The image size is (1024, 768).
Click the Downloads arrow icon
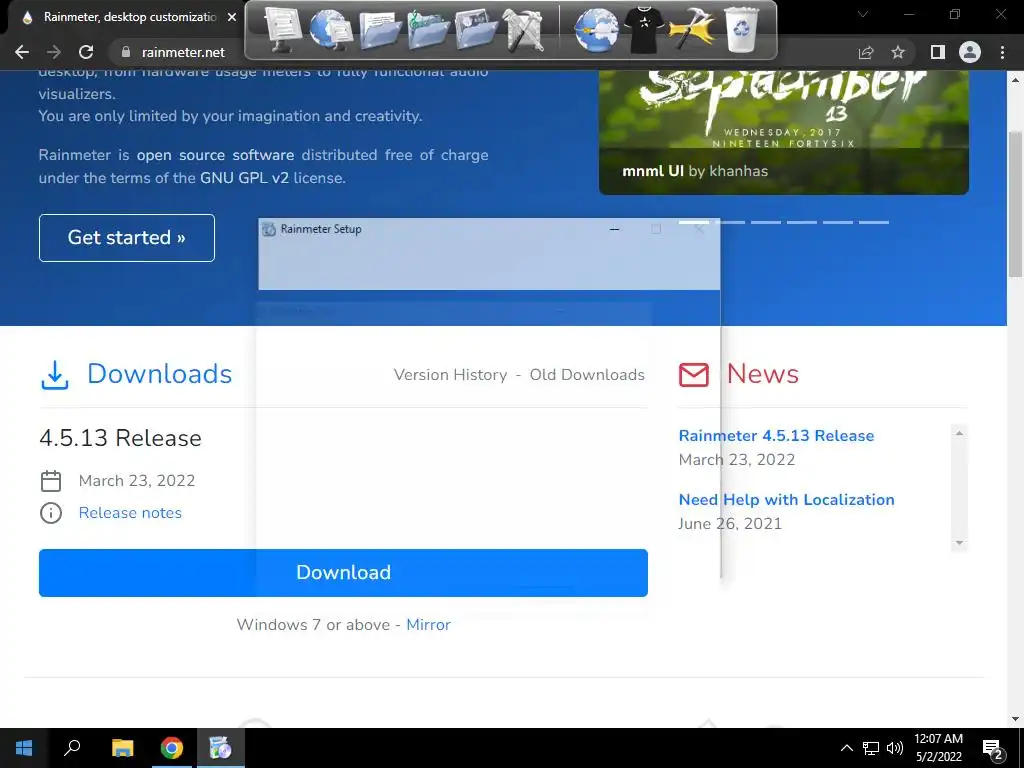tap(55, 375)
